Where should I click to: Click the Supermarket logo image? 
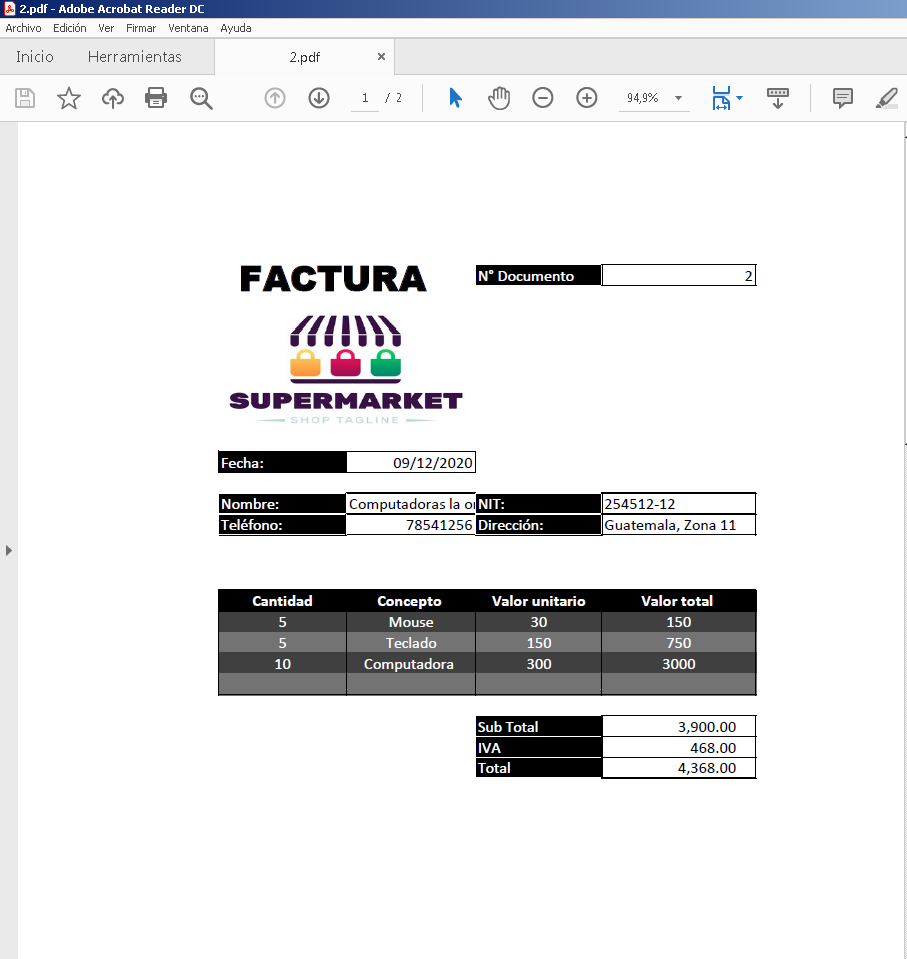pos(346,369)
